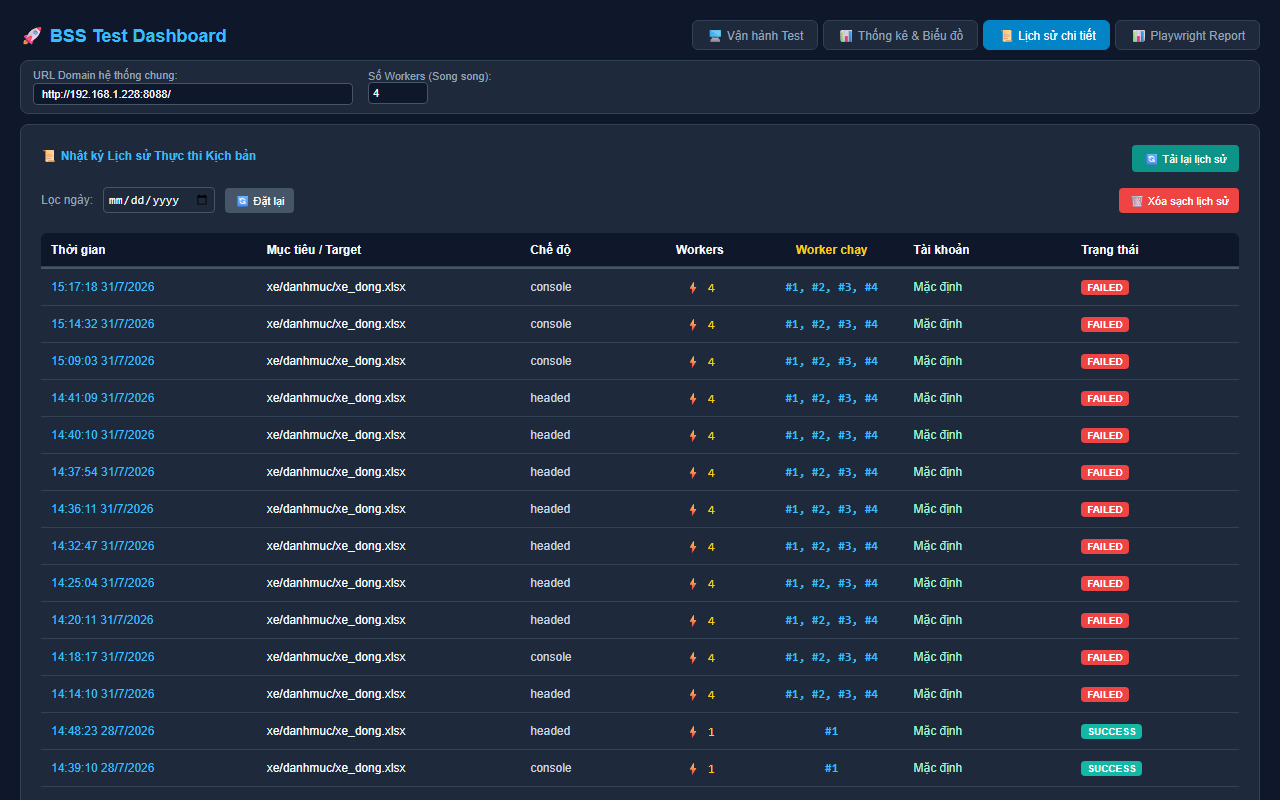Switch to the Vận hành Test tab
The image size is (1280, 800).
pyautogui.click(x=755, y=35)
